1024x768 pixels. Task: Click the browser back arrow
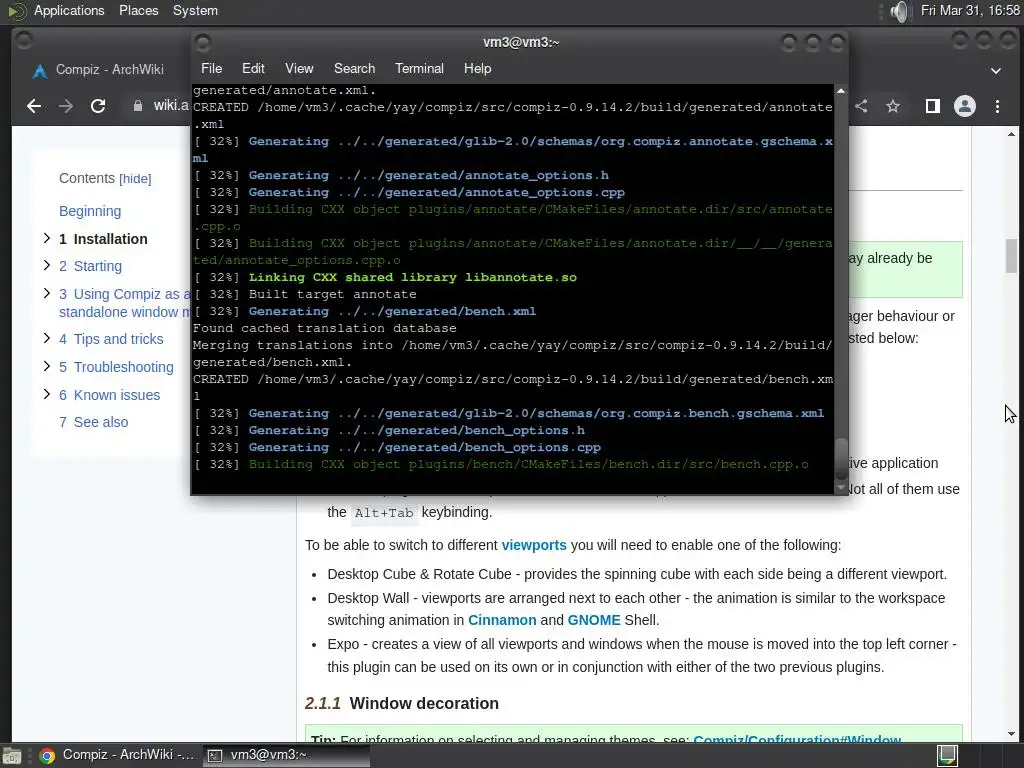(34, 106)
